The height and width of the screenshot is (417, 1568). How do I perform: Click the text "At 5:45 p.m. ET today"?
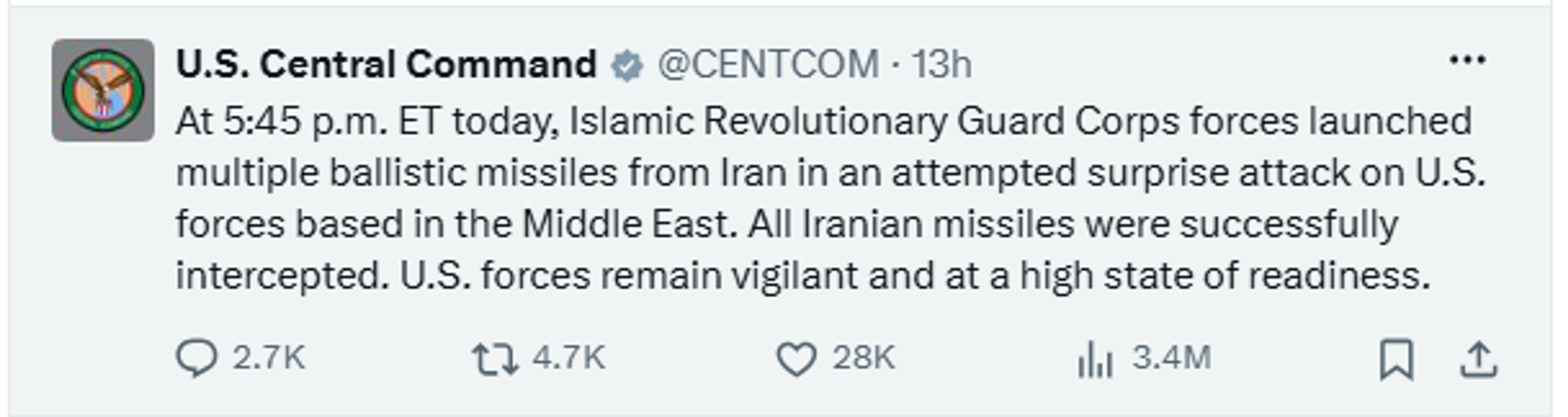[366, 122]
